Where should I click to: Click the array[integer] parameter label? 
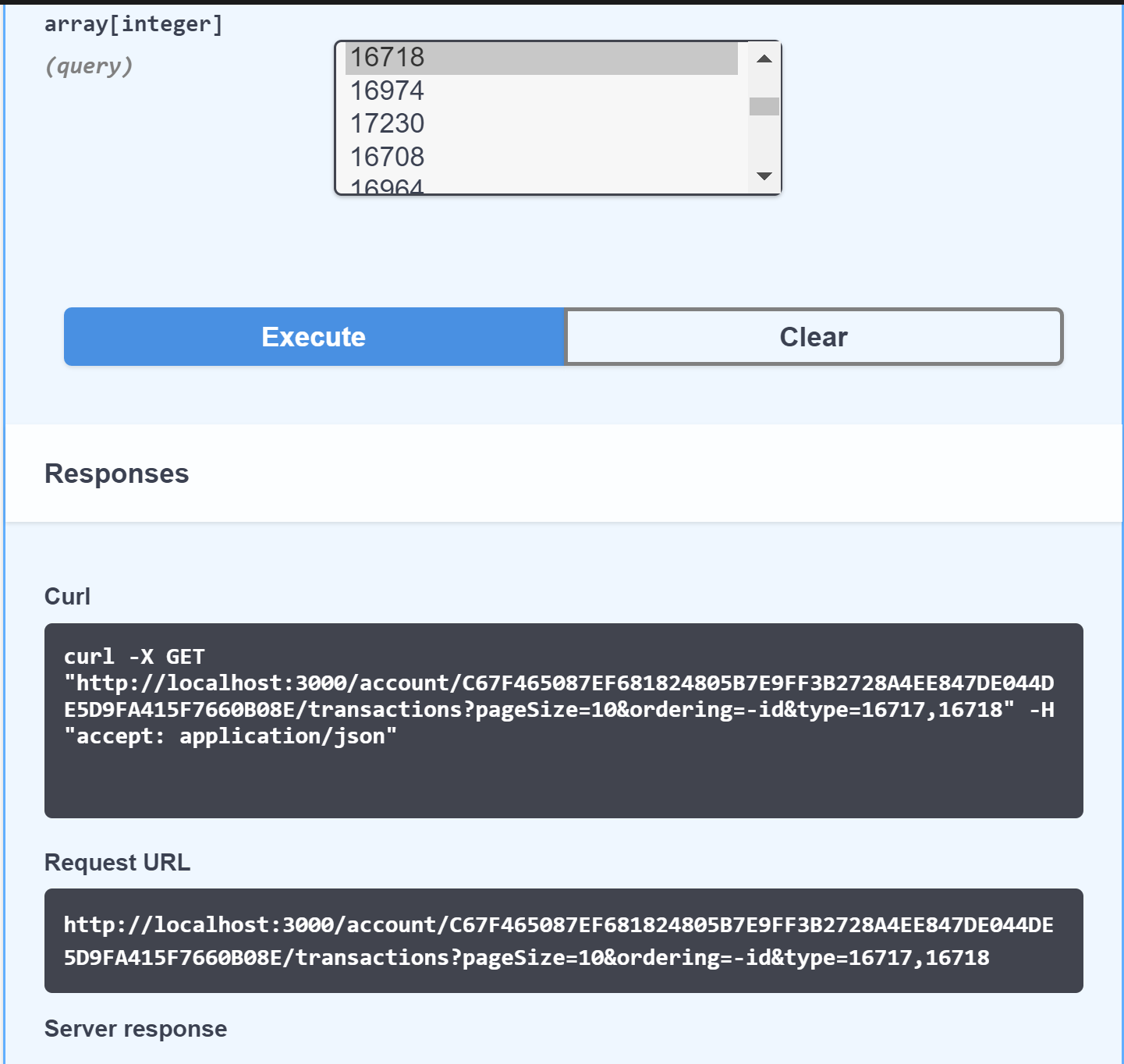tap(133, 23)
